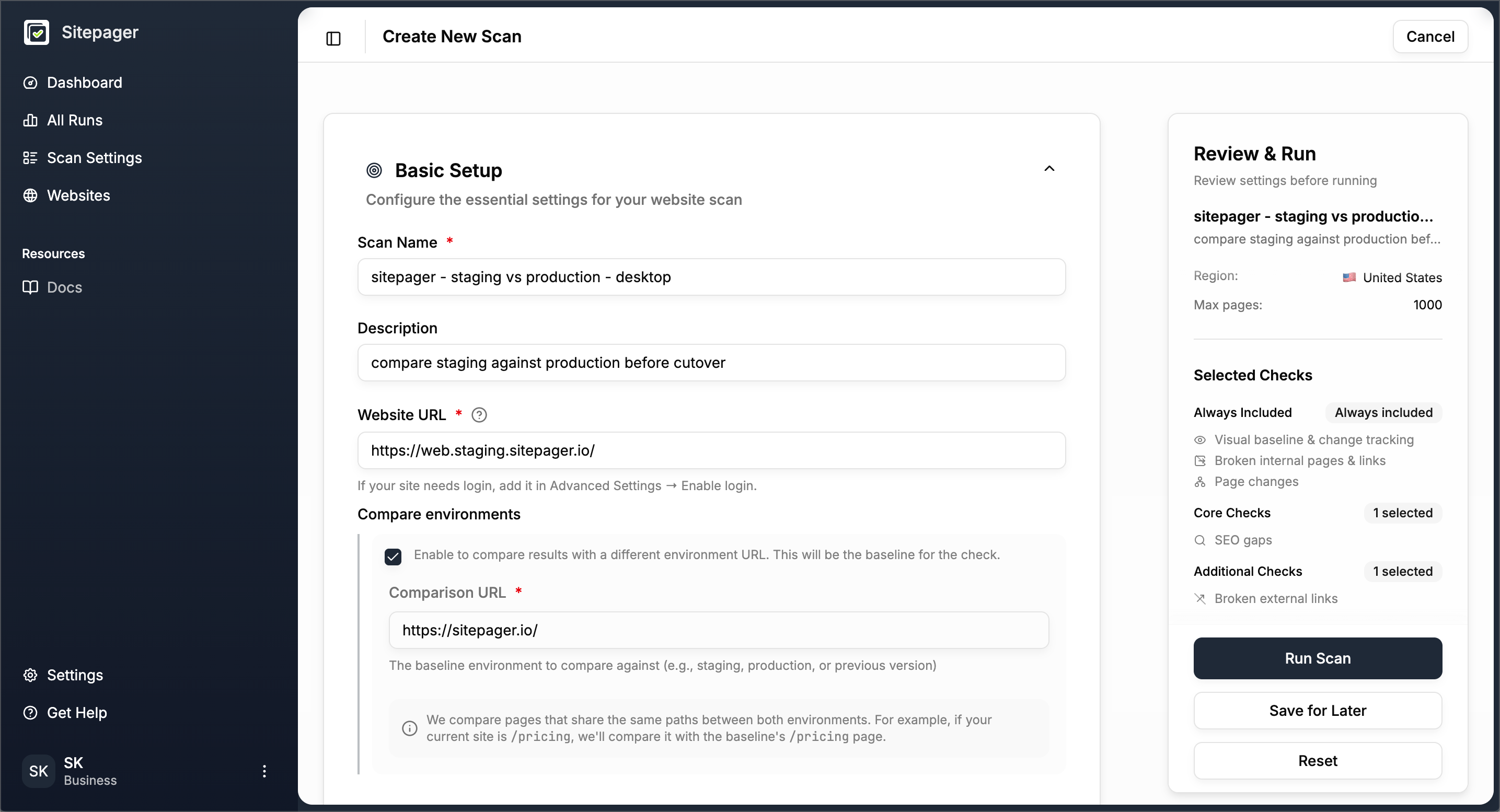
Task: Collapse the Basic Setup section
Action: click(1050, 168)
